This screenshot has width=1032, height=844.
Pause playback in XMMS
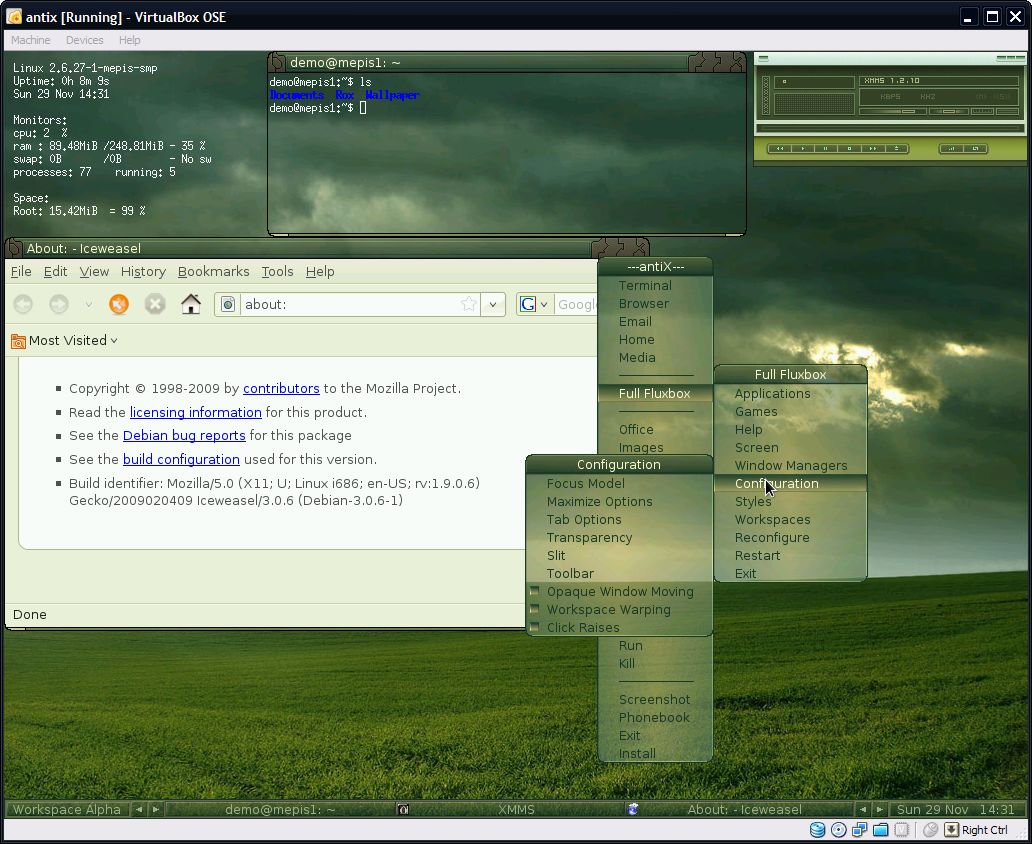coord(825,149)
